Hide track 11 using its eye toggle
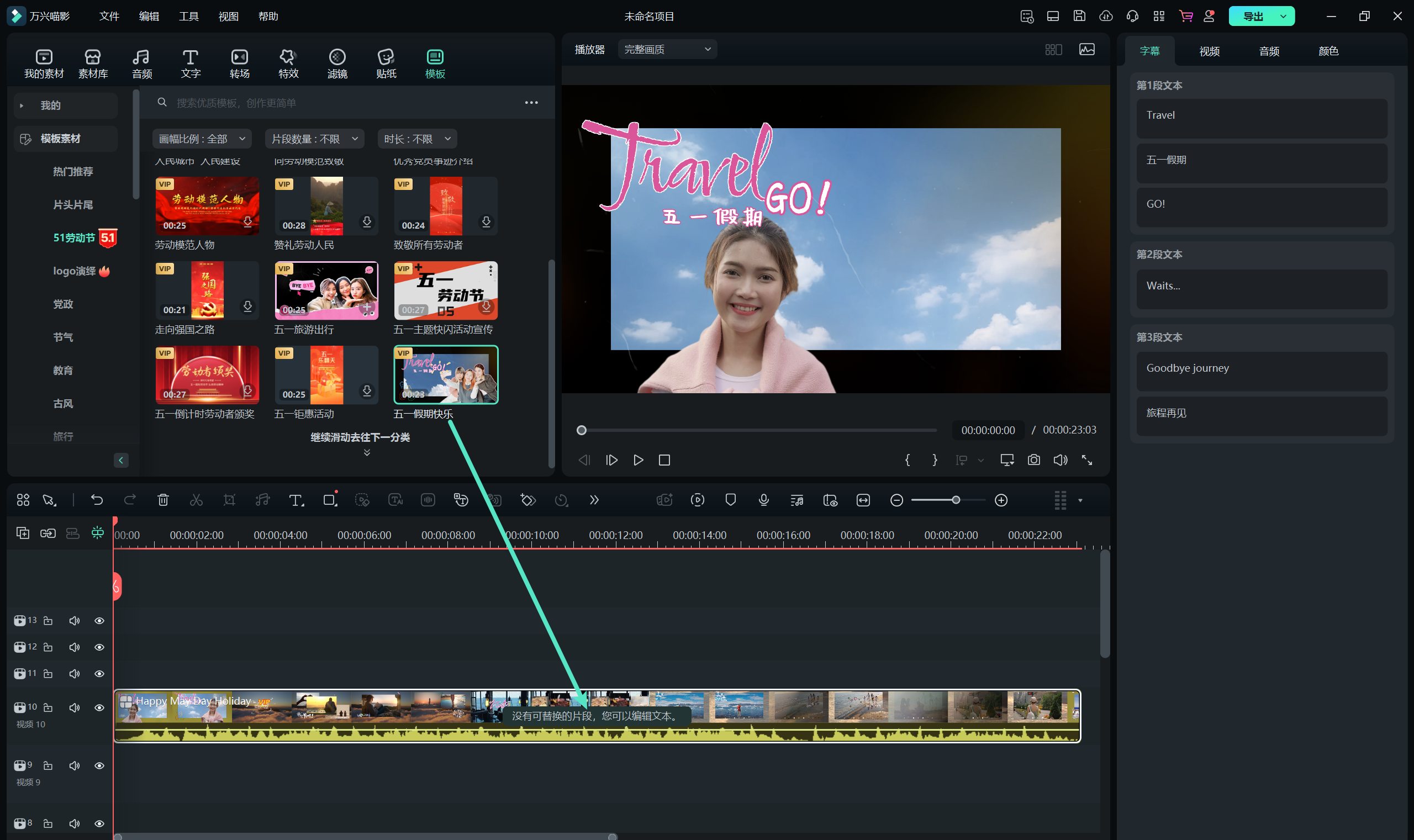Image resolution: width=1414 pixels, height=840 pixels. coord(99,674)
